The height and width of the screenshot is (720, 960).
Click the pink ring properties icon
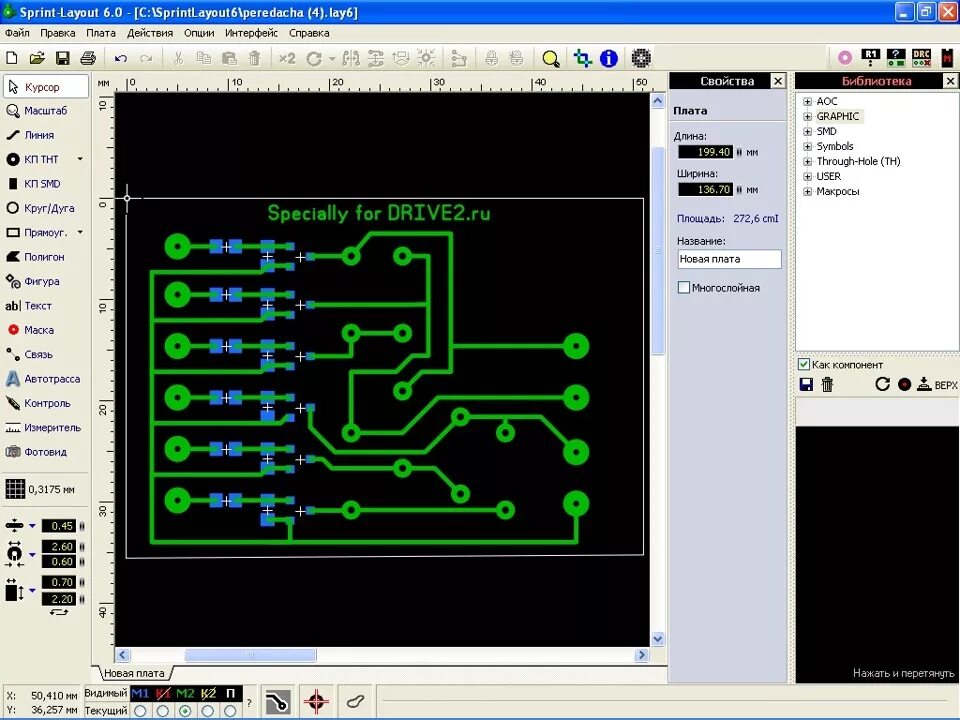click(845, 58)
